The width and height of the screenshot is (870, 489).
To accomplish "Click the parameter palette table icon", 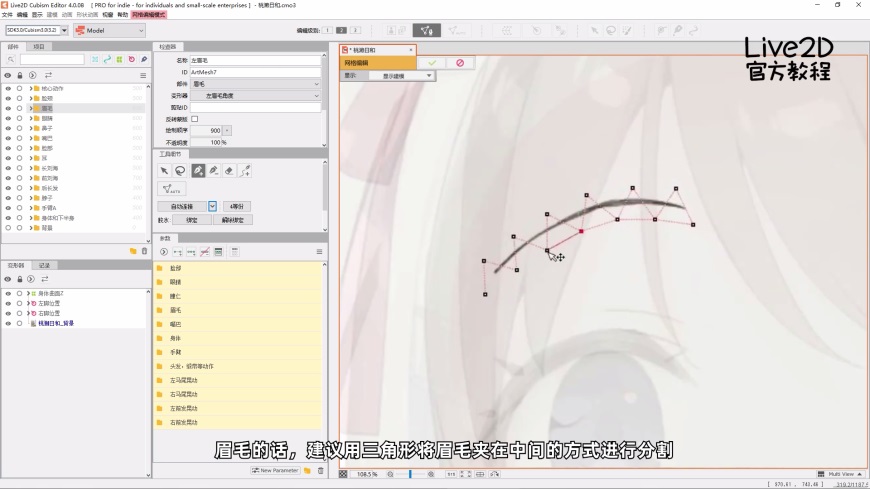I will 219,252.
